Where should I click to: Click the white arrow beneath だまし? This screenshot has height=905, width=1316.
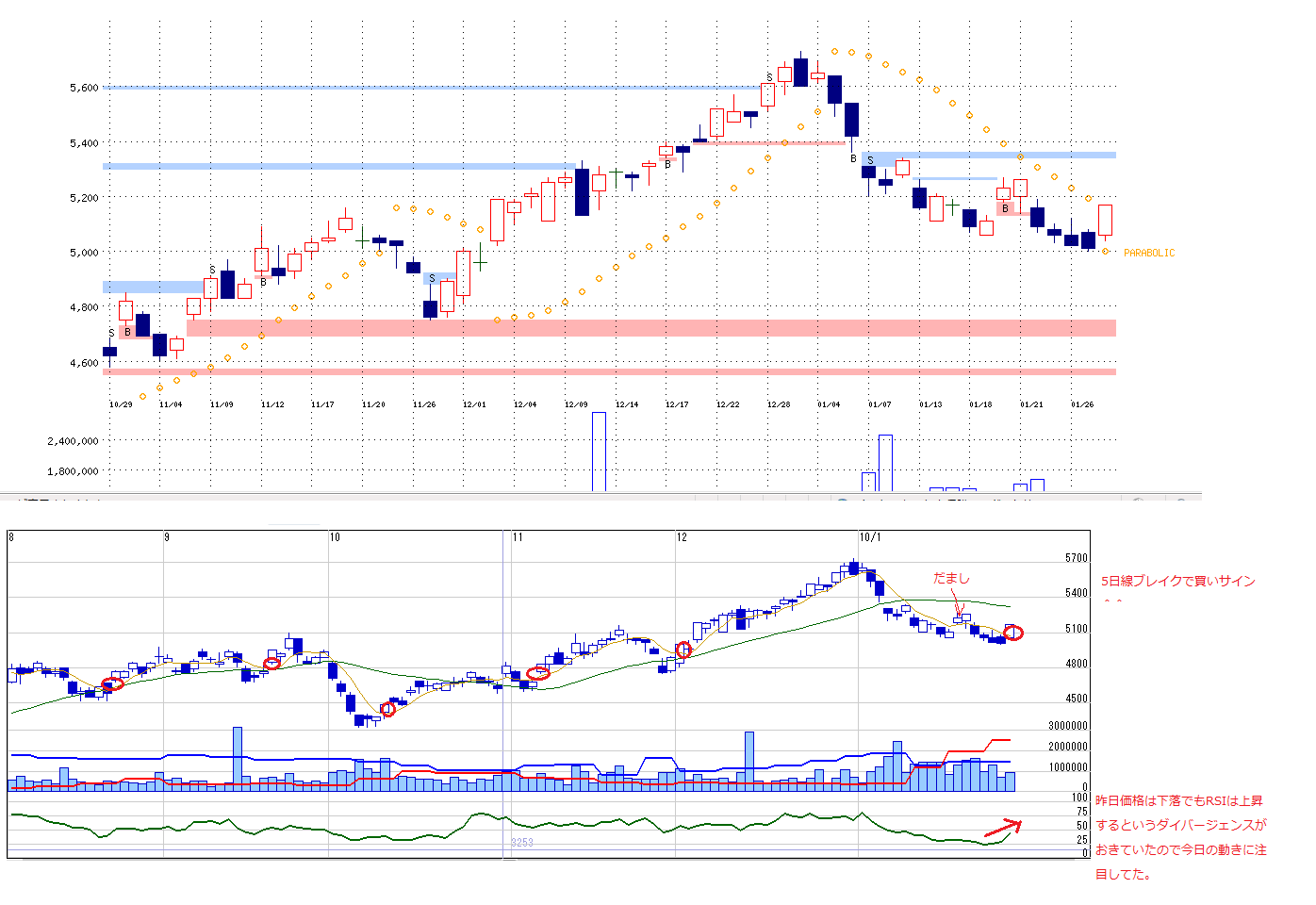(x=959, y=604)
